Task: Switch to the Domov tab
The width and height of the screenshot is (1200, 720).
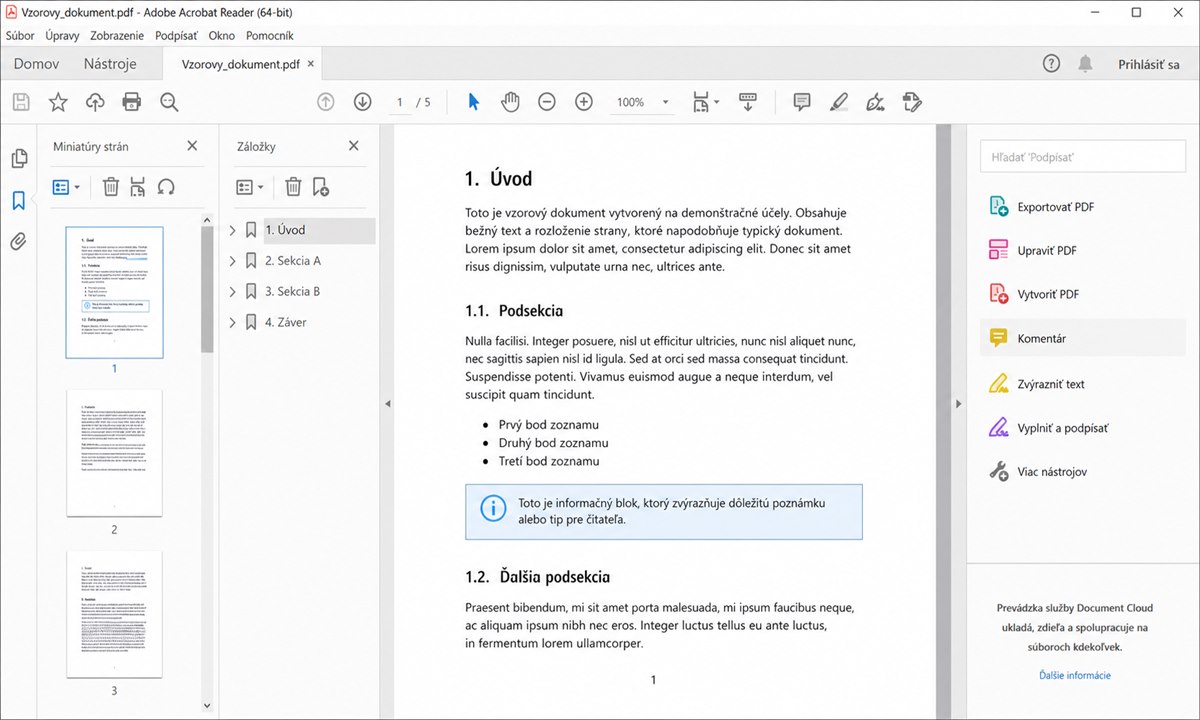Action: 36,64
